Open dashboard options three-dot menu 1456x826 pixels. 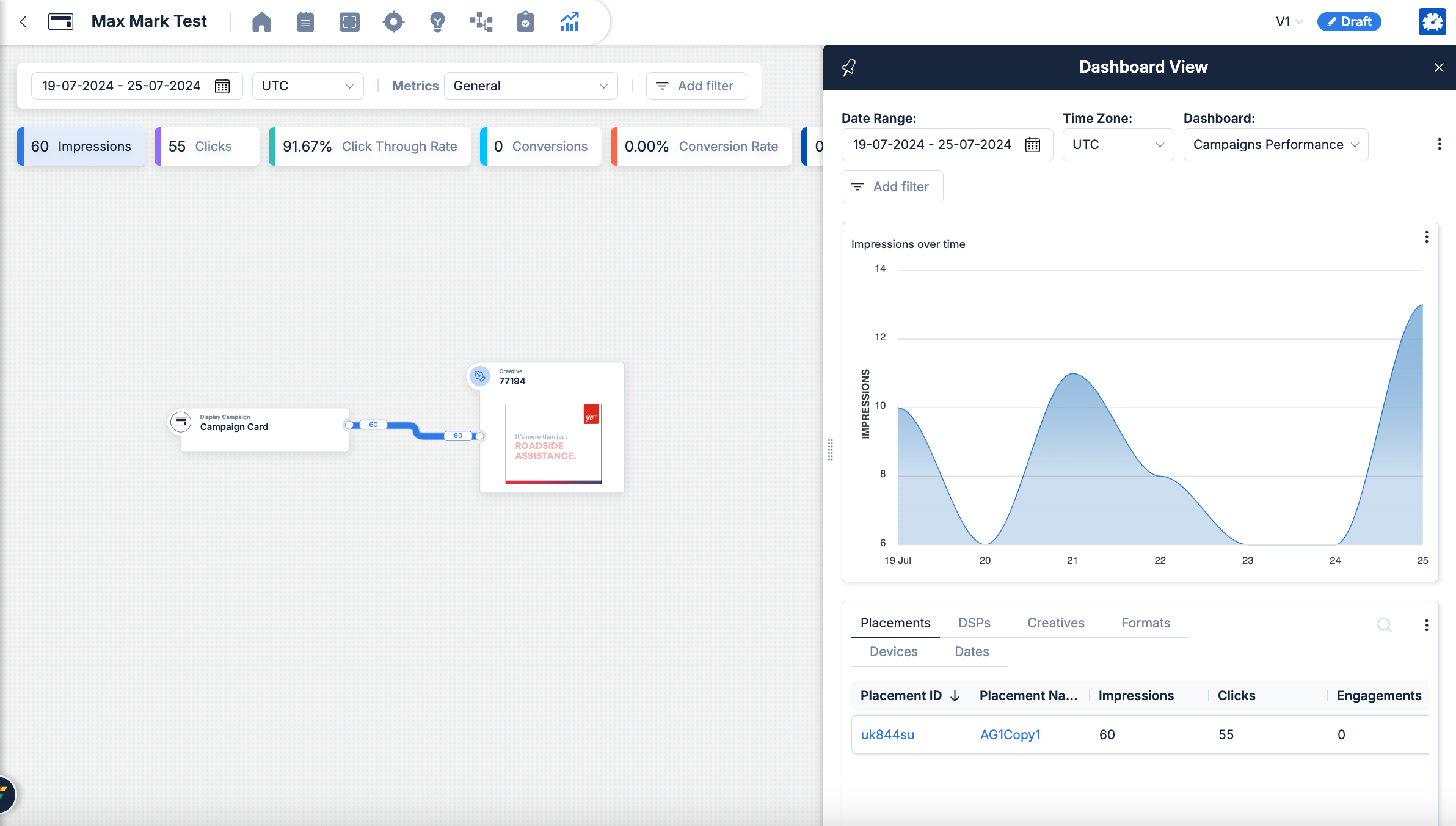[1440, 144]
